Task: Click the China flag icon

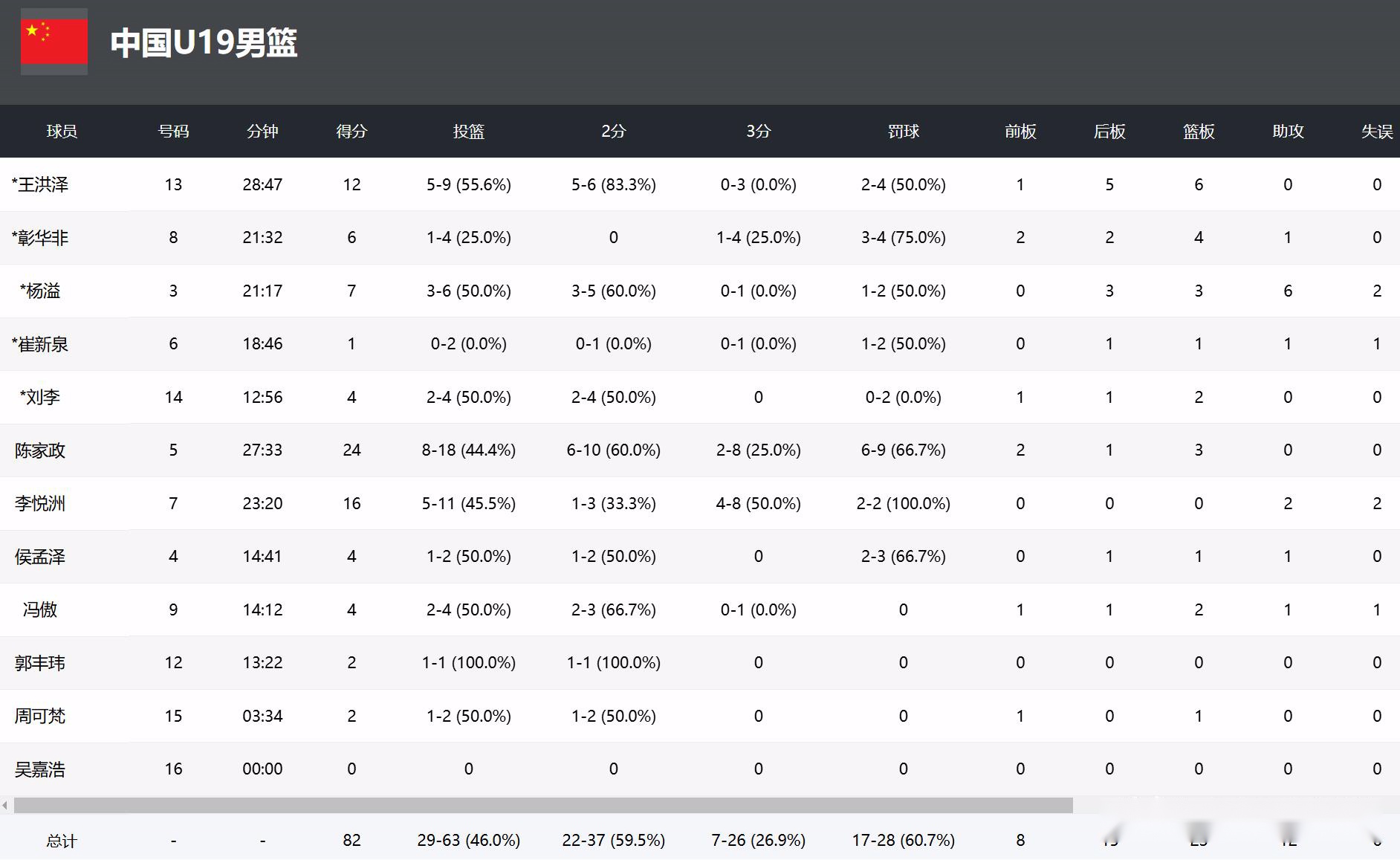Action: (x=54, y=42)
